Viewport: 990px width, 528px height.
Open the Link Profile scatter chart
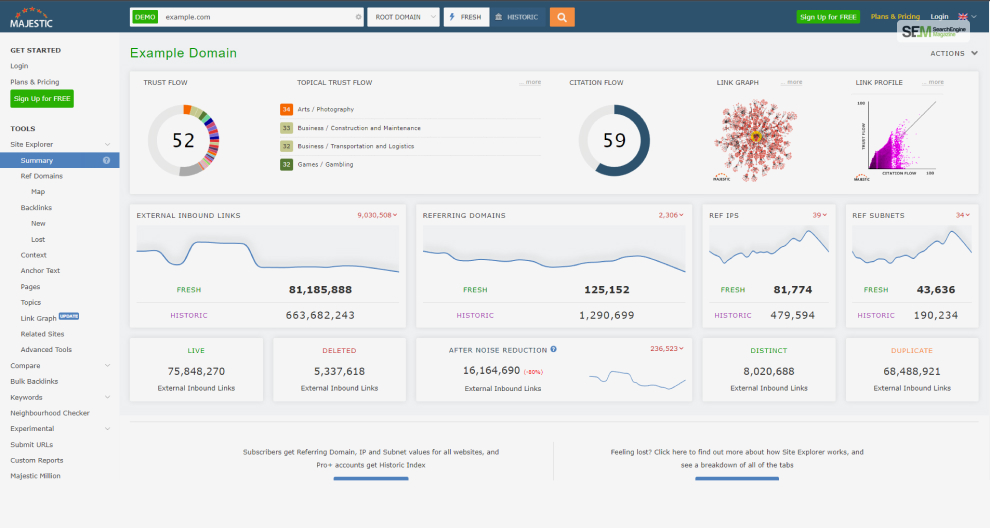pos(896,140)
